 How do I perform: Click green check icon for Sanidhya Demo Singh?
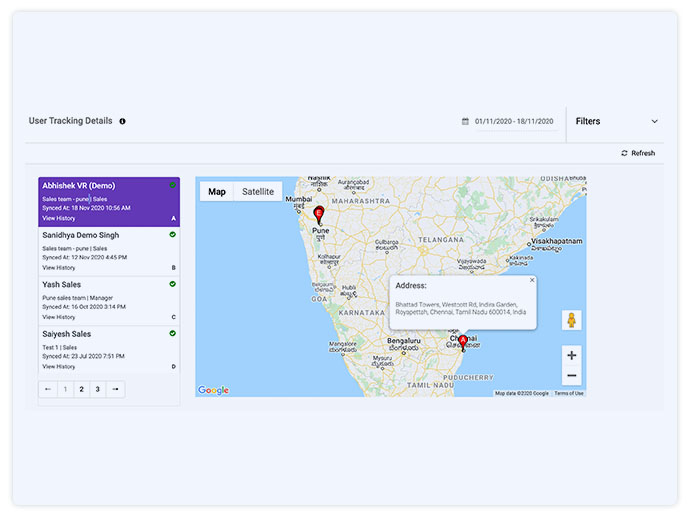[173, 235]
